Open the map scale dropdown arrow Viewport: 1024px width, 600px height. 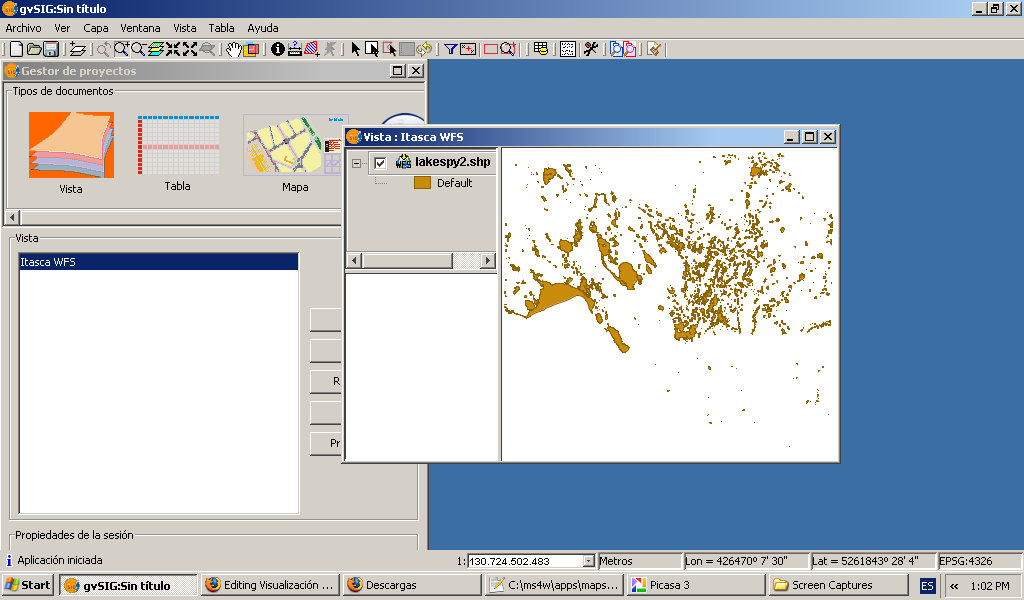[x=588, y=561]
